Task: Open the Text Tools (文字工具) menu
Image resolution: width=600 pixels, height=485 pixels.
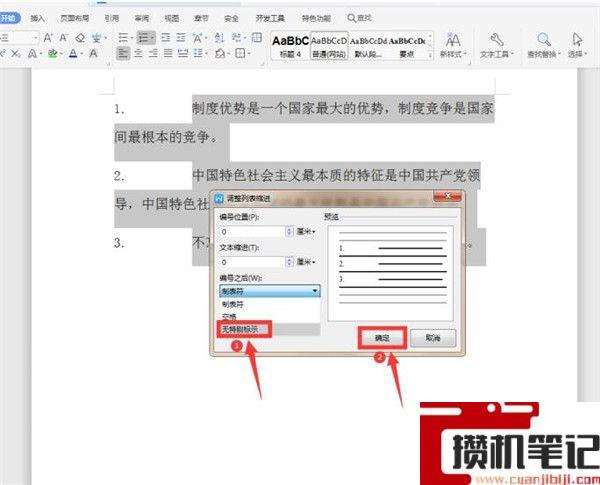Action: [497, 45]
